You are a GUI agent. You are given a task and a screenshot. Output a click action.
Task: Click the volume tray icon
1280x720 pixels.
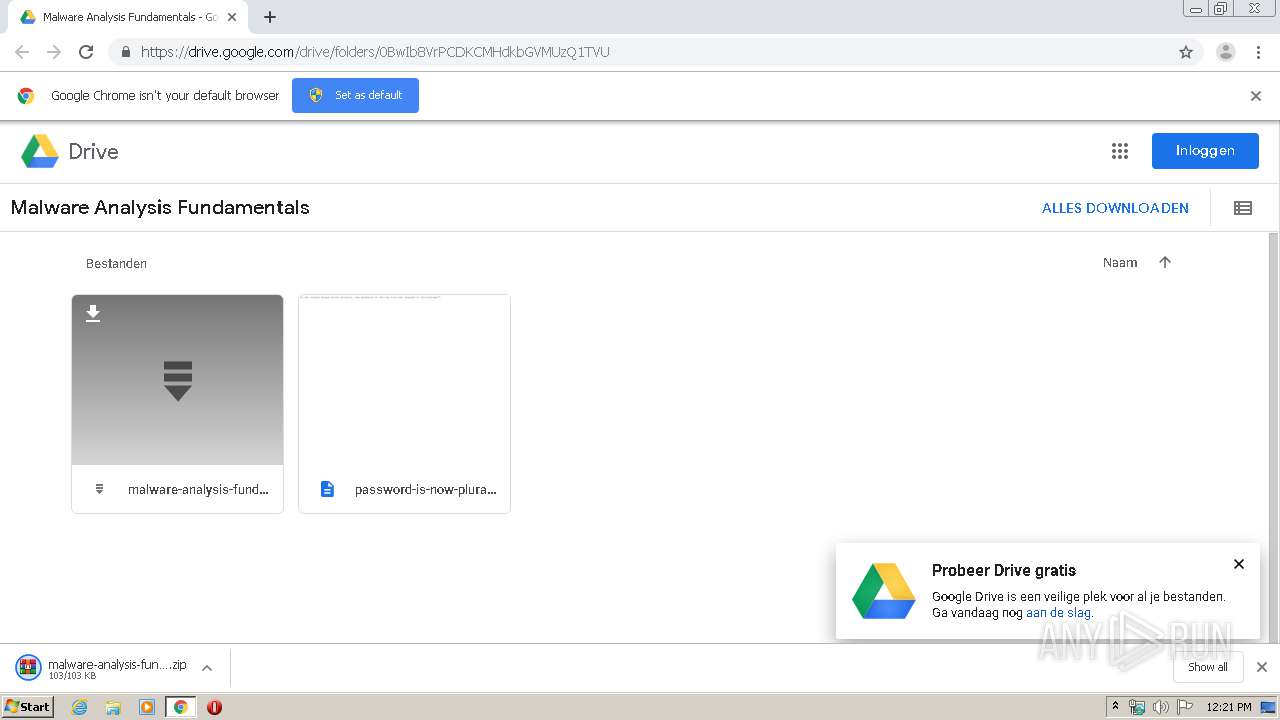(1160, 707)
